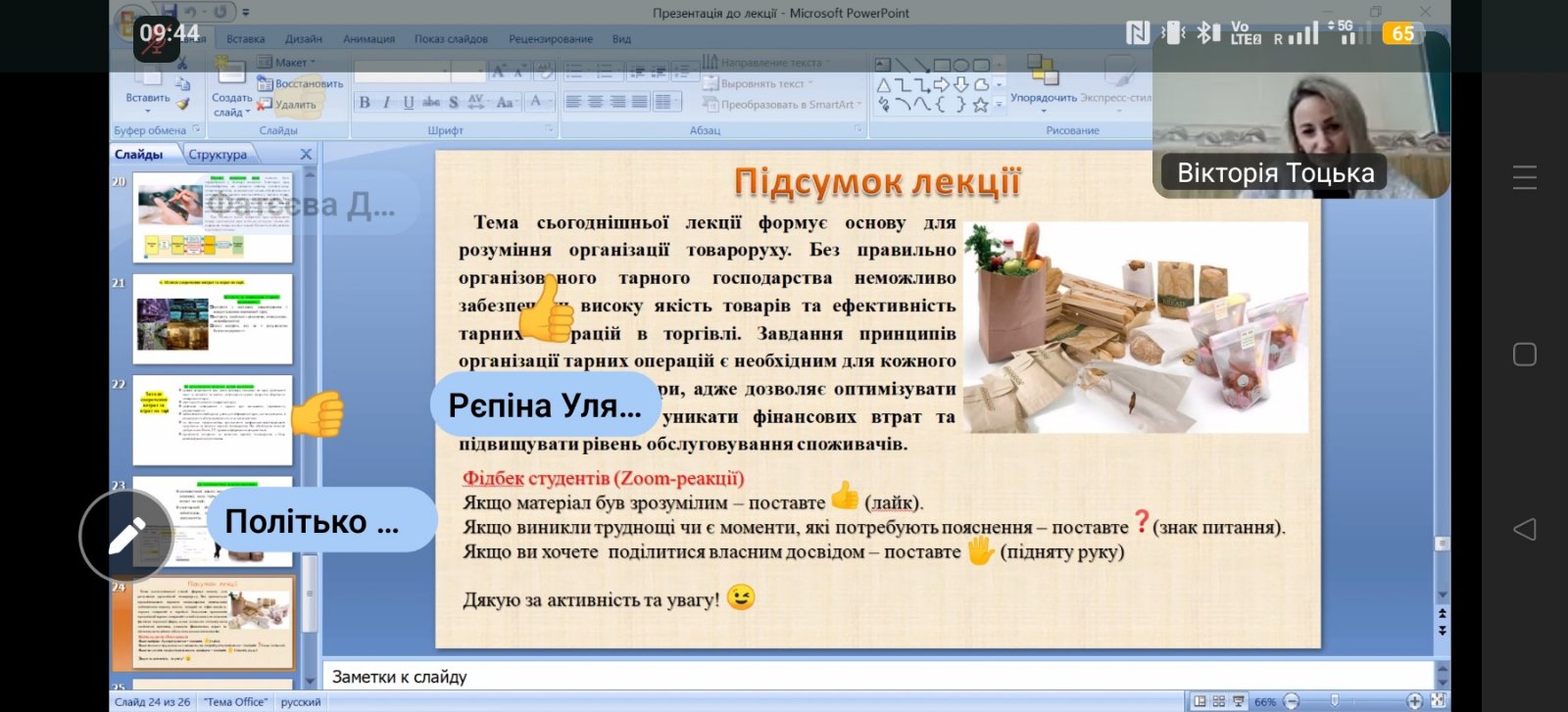The height and width of the screenshot is (712, 1568).
Task: Click fit slide to window icon
Action: (1438, 701)
